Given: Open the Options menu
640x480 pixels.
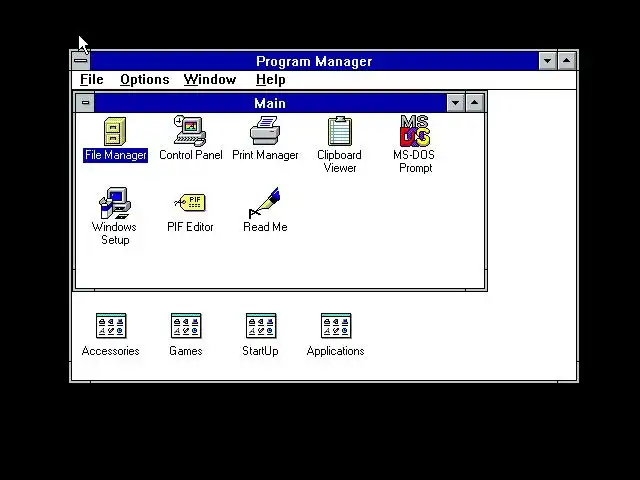Looking at the screenshot, I should pos(144,80).
